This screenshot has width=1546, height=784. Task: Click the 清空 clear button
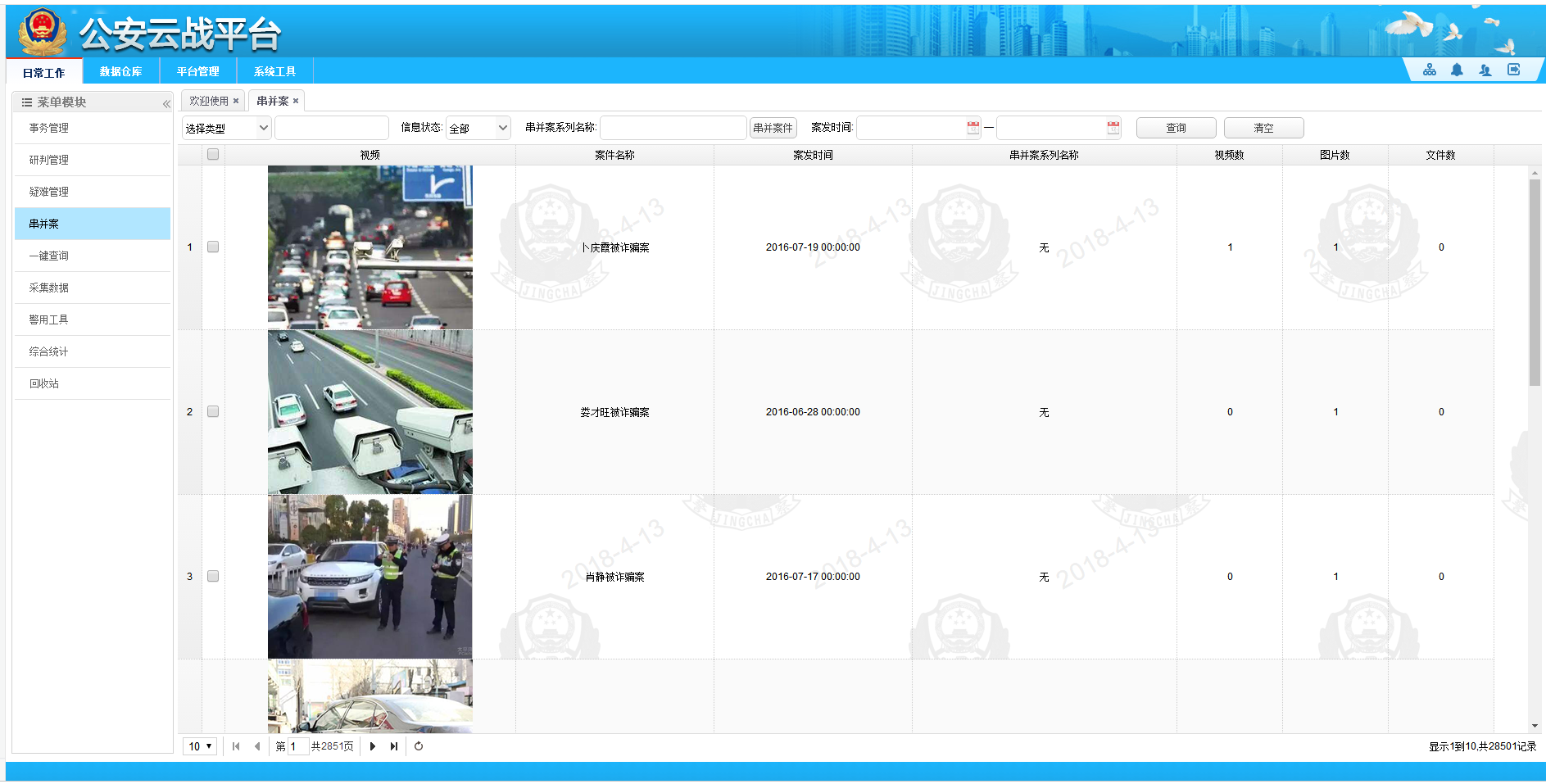point(1264,128)
